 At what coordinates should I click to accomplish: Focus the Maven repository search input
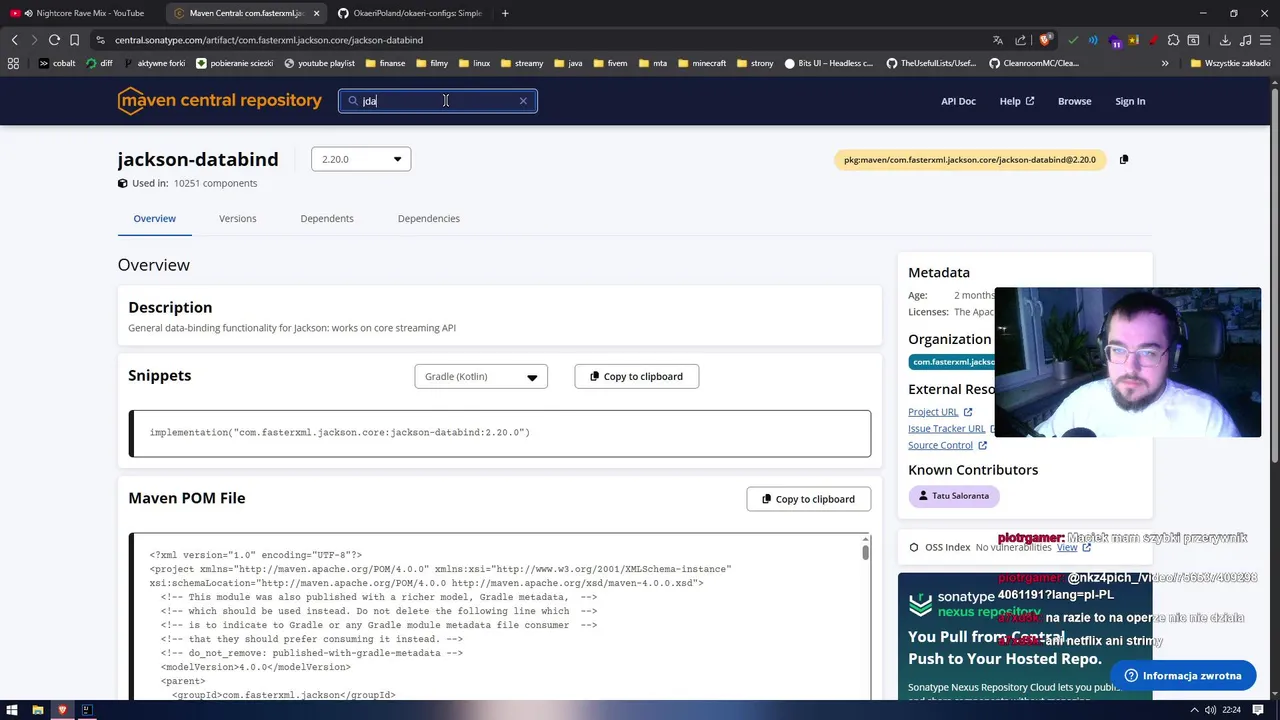438,101
